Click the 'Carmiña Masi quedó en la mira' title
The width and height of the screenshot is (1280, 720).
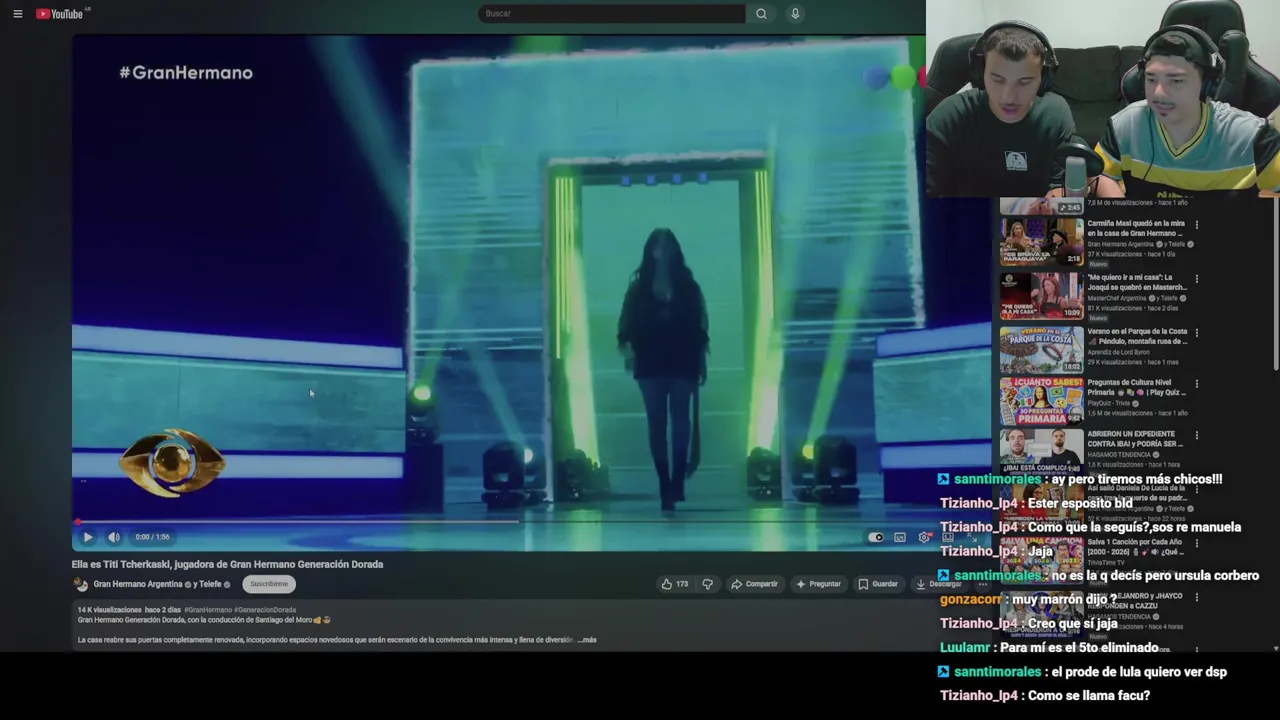[1137, 229]
